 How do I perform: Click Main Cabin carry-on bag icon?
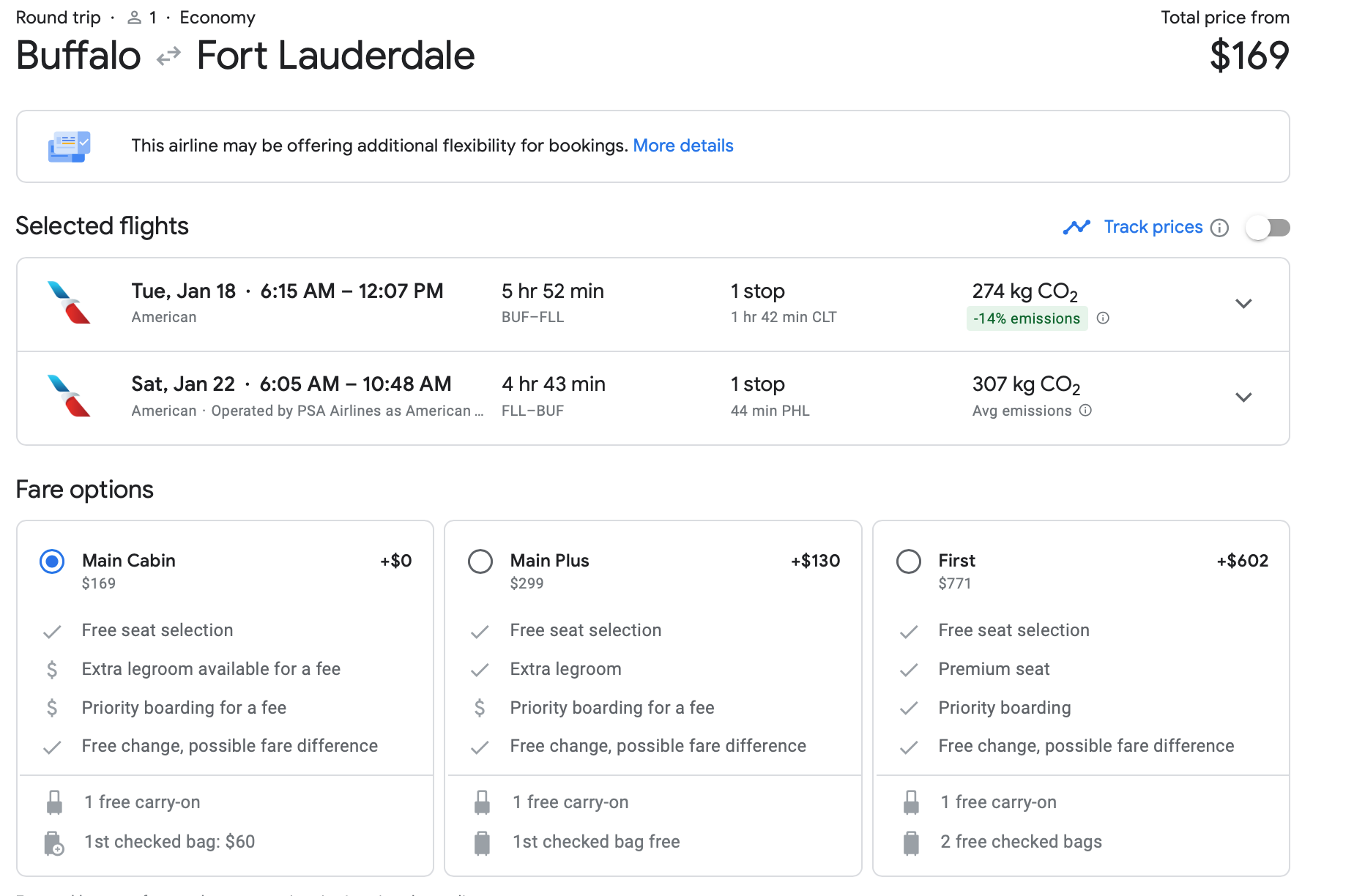(x=54, y=802)
